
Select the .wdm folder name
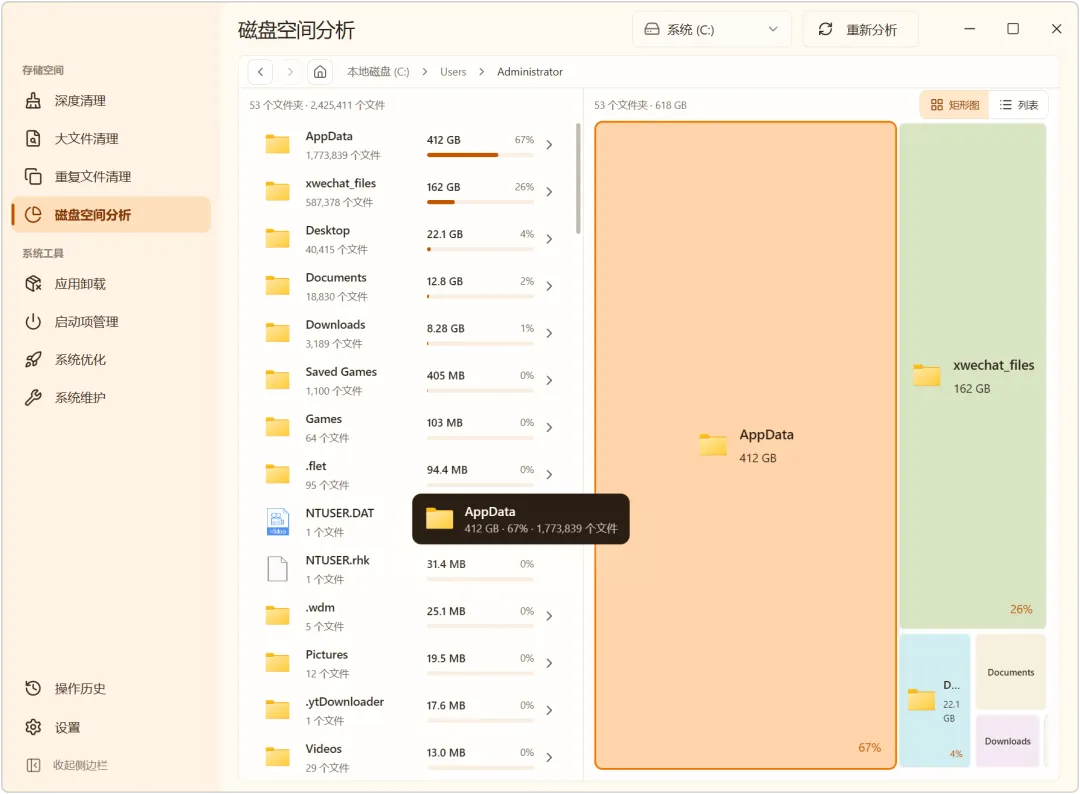(x=320, y=607)
